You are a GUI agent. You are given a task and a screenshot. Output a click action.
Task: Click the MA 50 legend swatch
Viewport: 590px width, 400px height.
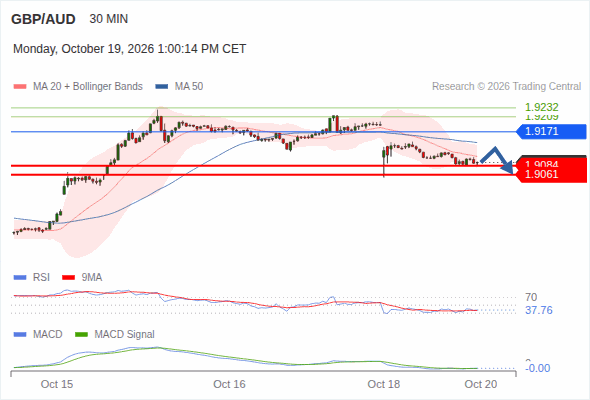point(162,87)
